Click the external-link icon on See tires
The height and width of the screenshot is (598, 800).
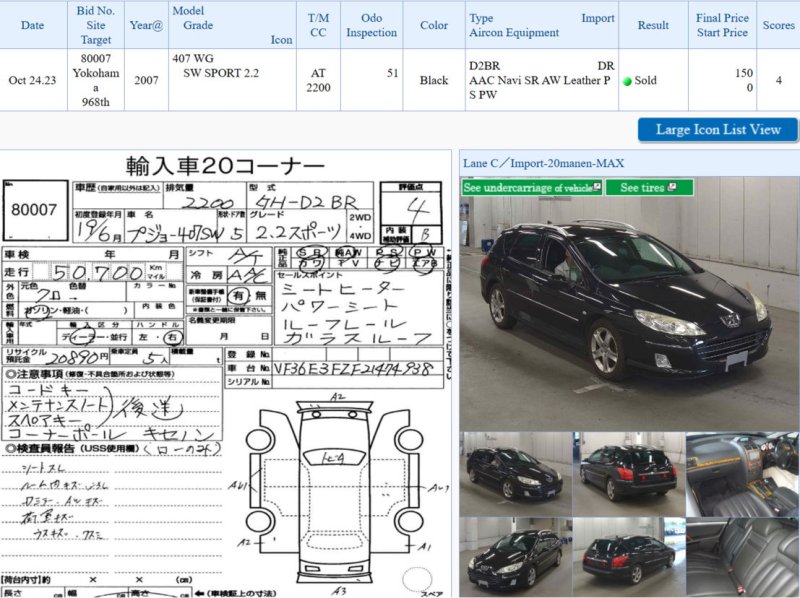[x=671, y=187]
